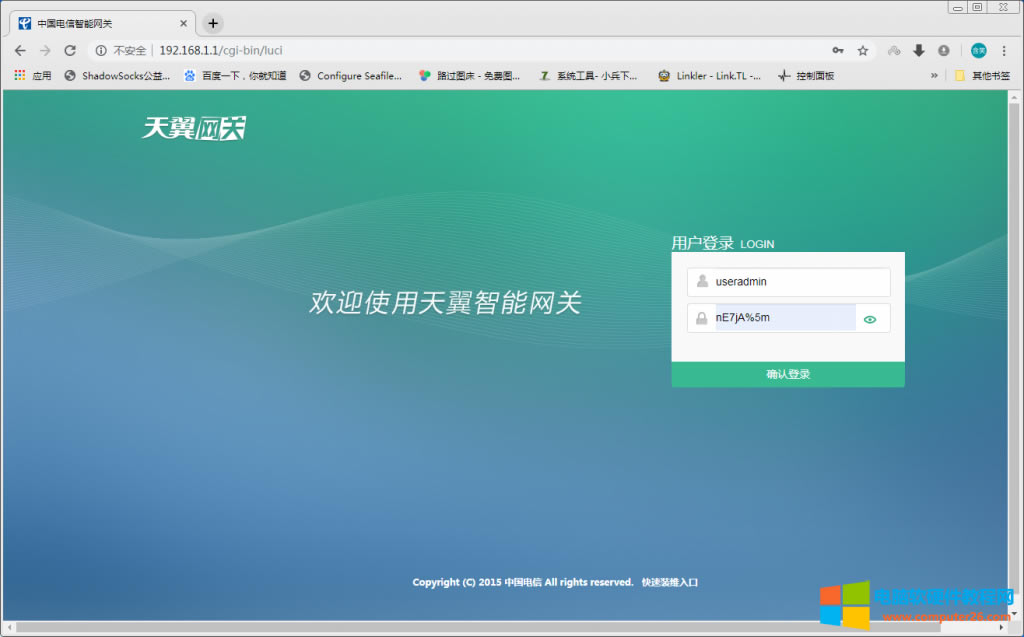Image resolution: width=1024 pixels, height=637 pixels.
Task: Reload the gateway login page
Action: click(70, 50)
